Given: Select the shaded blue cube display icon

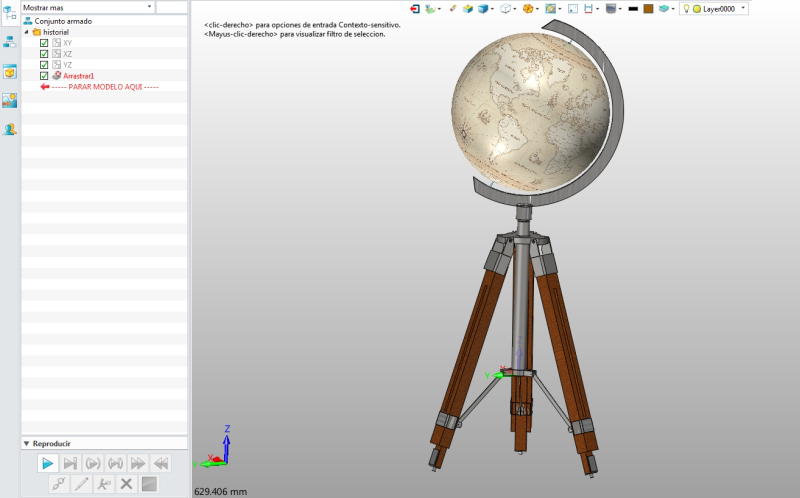Looking at the screenshot, I should pos(483,9).
